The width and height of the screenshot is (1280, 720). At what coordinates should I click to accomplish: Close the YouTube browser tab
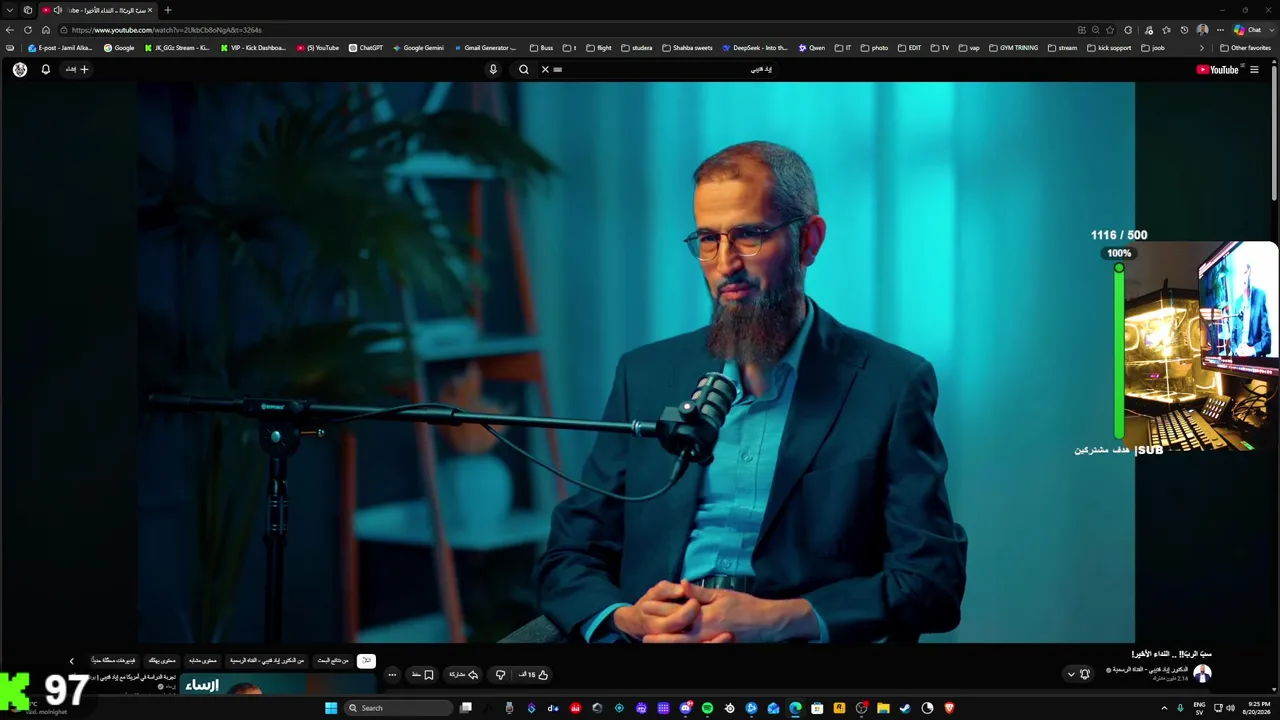150,10
